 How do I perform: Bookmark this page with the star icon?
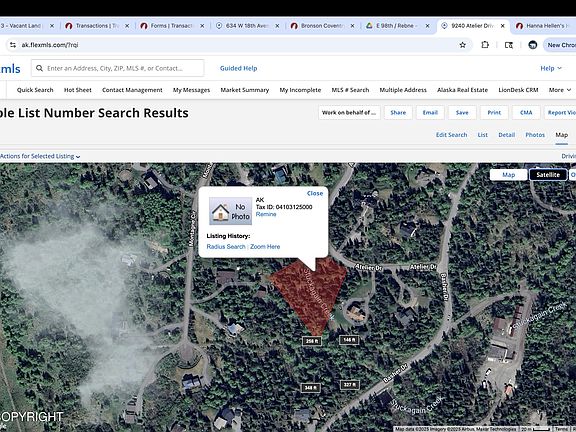462,45
